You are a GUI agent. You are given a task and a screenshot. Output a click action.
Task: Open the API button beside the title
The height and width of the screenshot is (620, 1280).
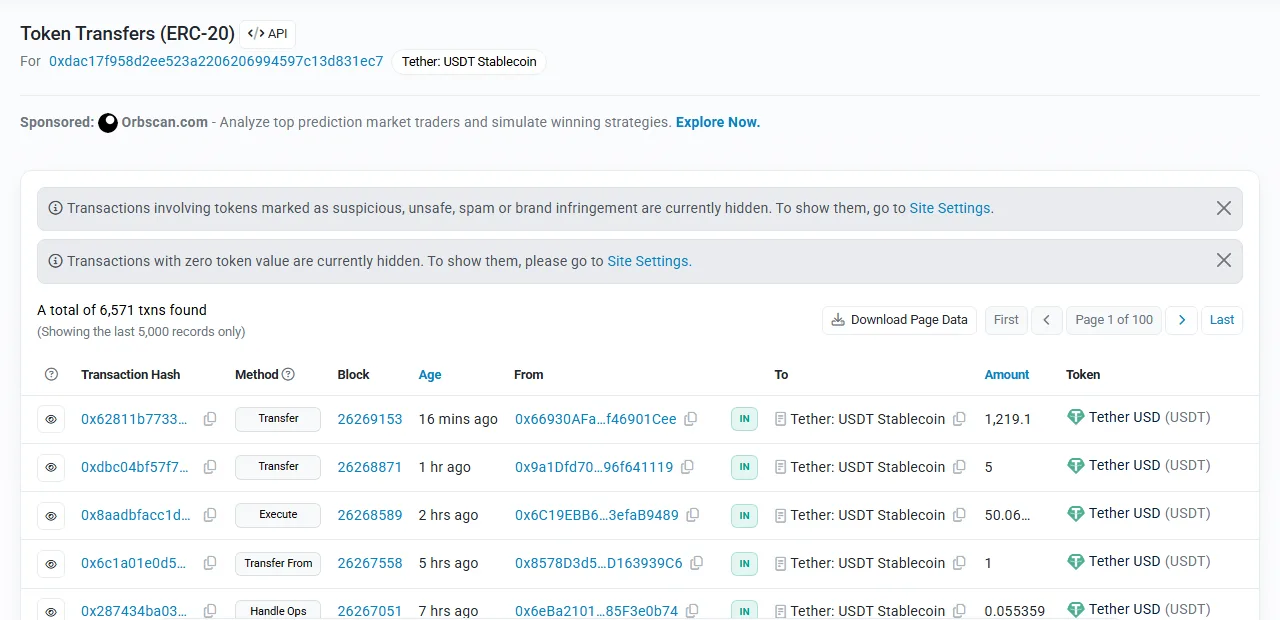point(267,34)
